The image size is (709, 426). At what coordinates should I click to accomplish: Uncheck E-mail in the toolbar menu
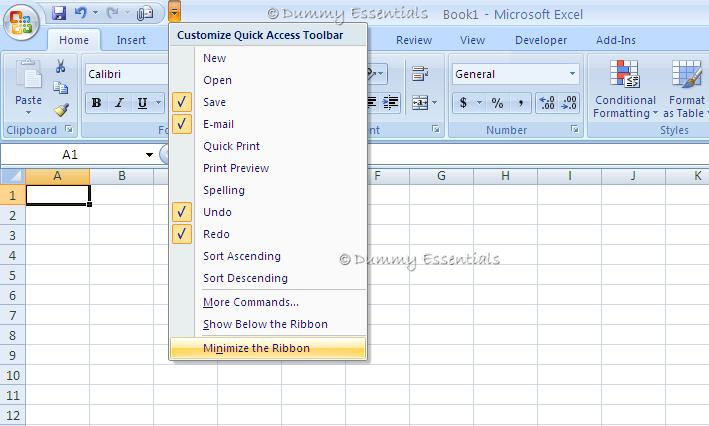coord(268,124)
